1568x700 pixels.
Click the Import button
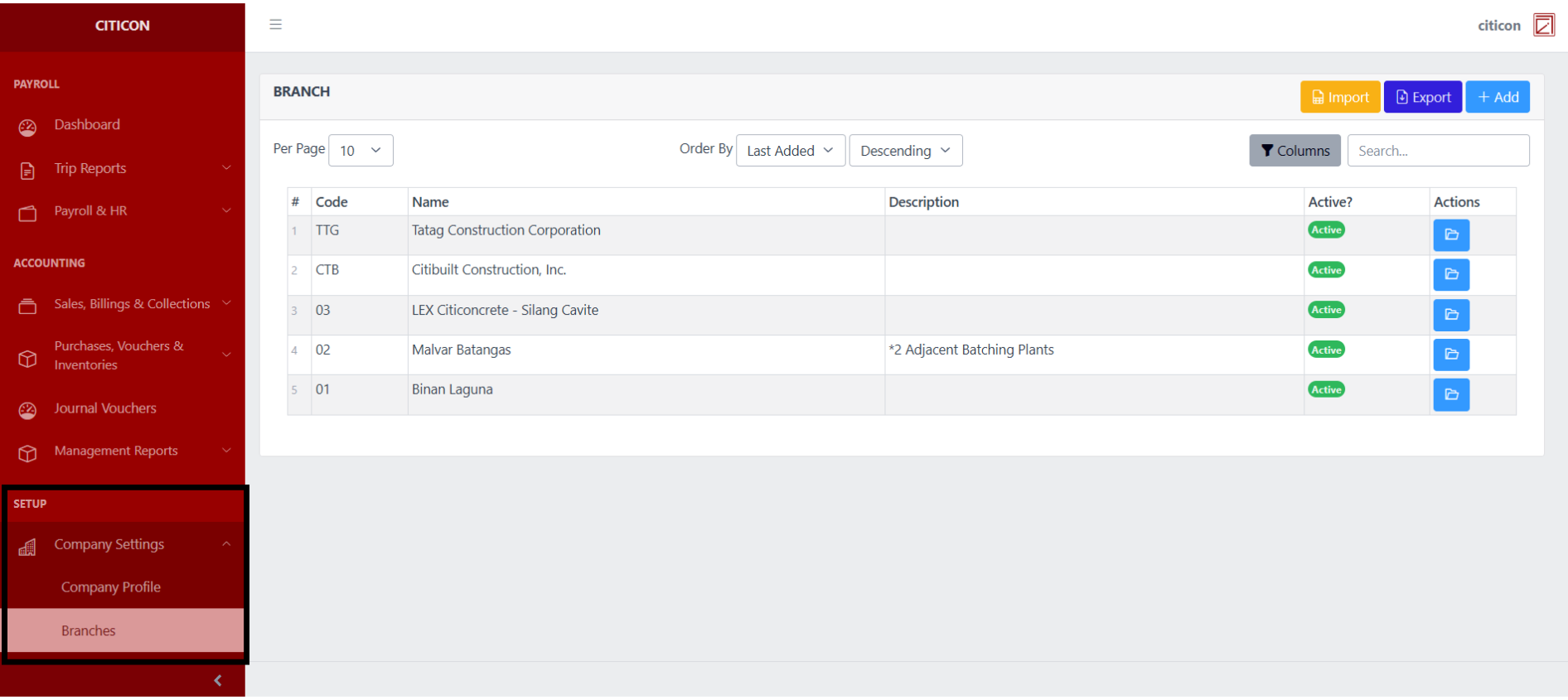(x=1339, y=98)
